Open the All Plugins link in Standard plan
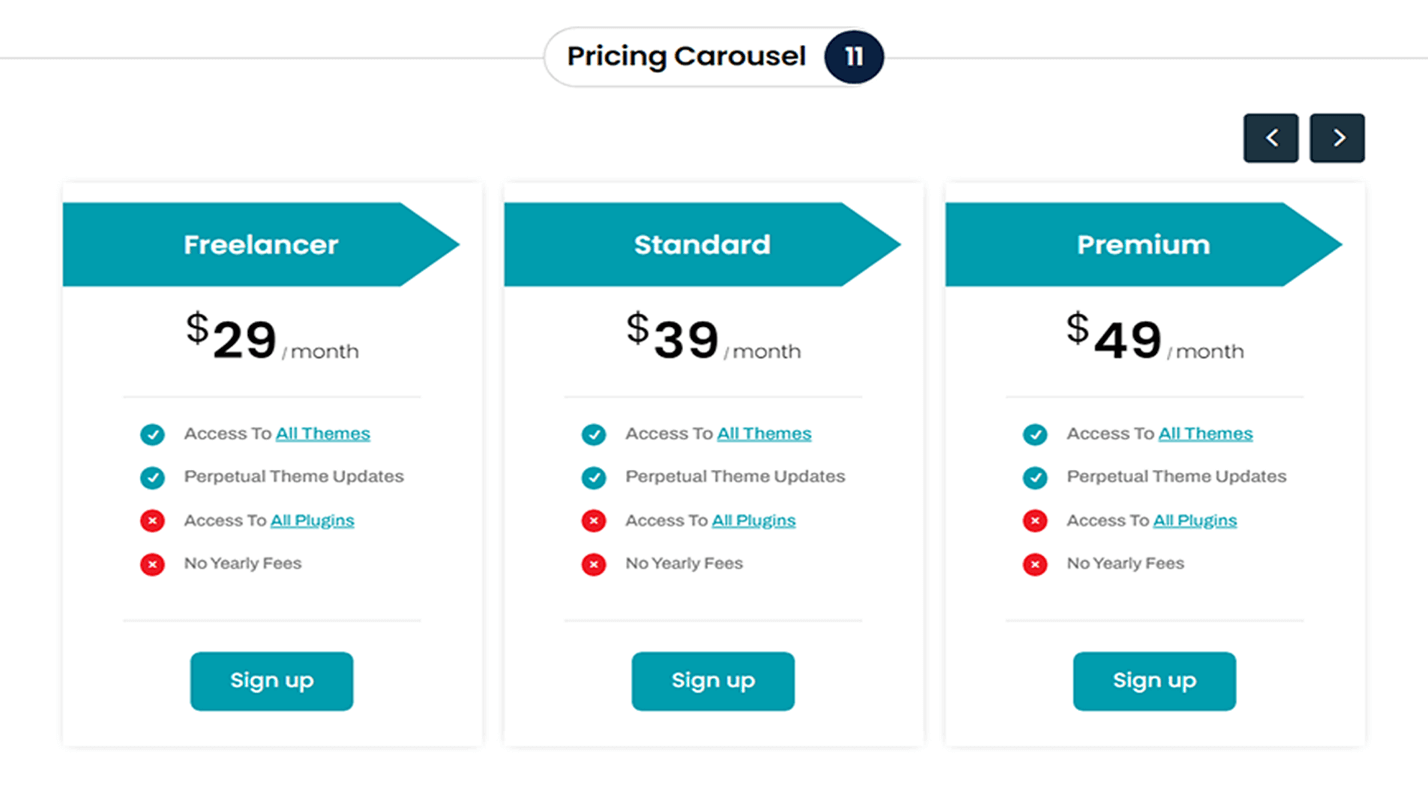This screenshot has height=797, width=1428. (754, 521)
